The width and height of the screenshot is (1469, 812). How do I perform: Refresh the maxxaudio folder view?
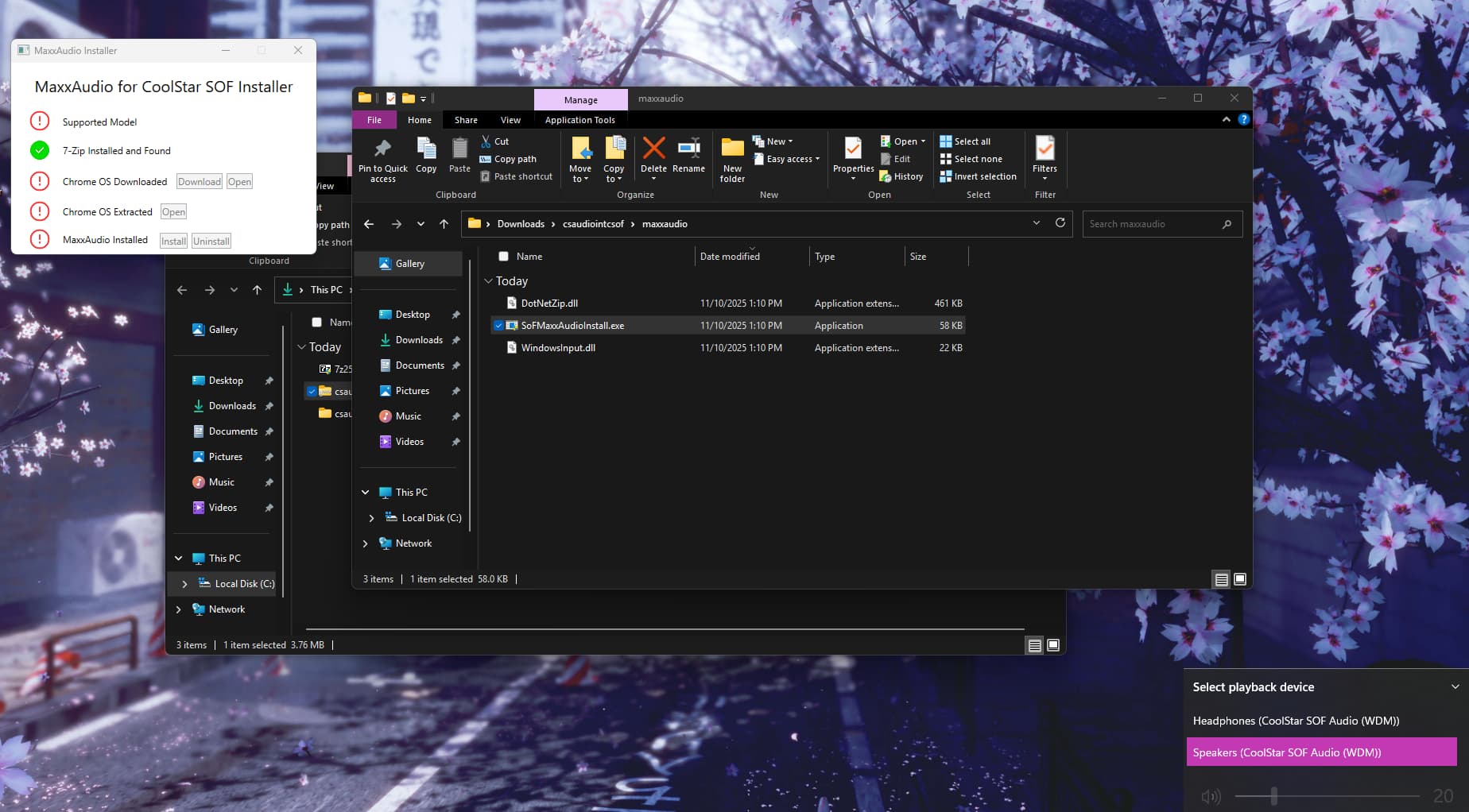pos(1060,223)
